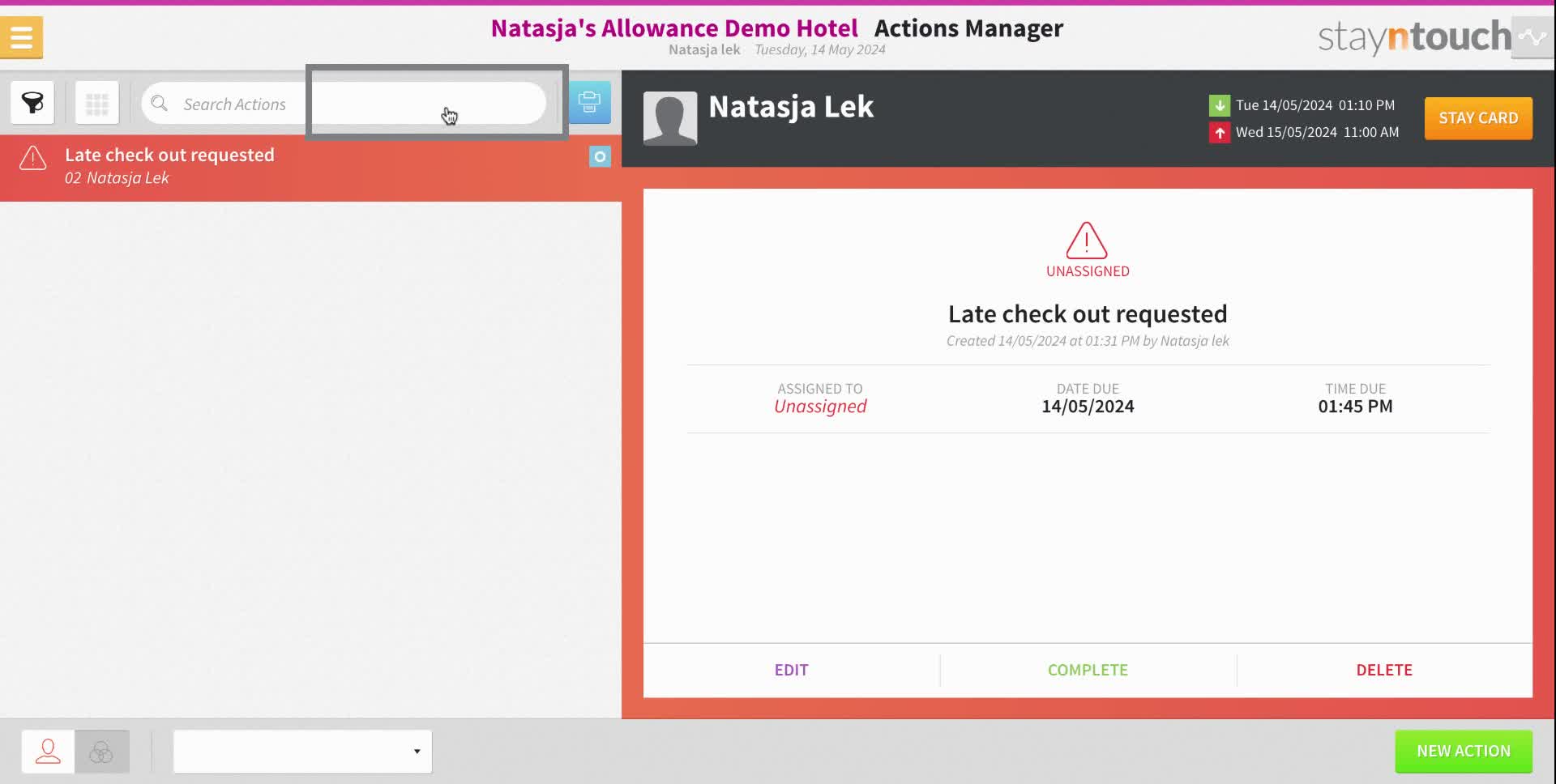This screenshot has height=784, width=1556.
Task: Edit this action
Action: point(791,670)
